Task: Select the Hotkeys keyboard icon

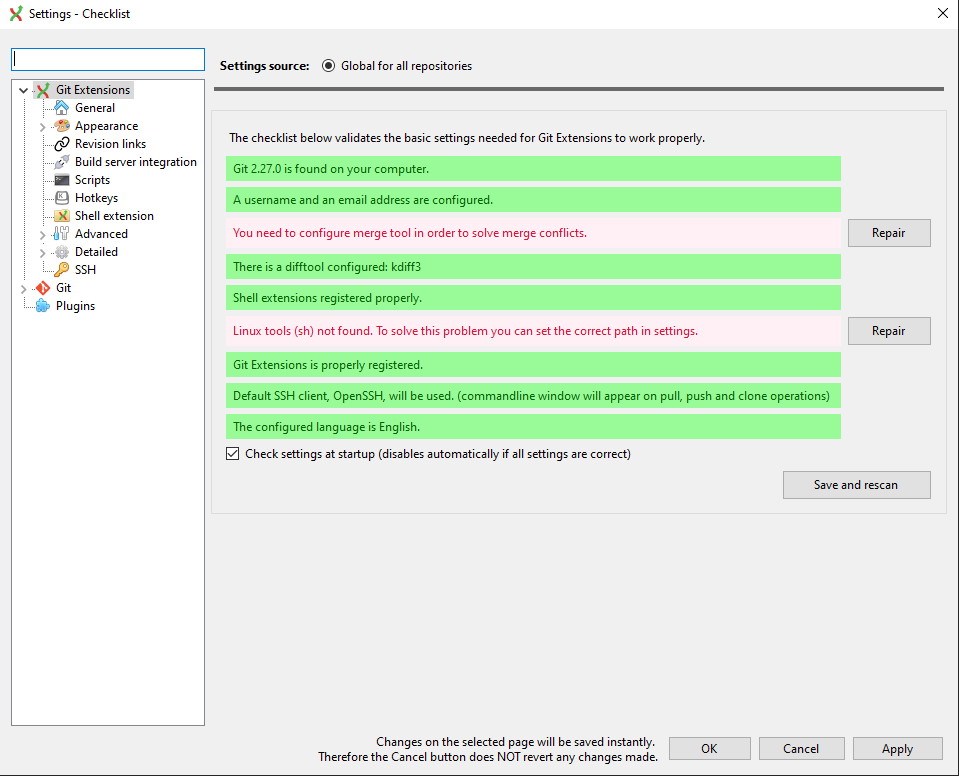Action: tap(62, 197)
